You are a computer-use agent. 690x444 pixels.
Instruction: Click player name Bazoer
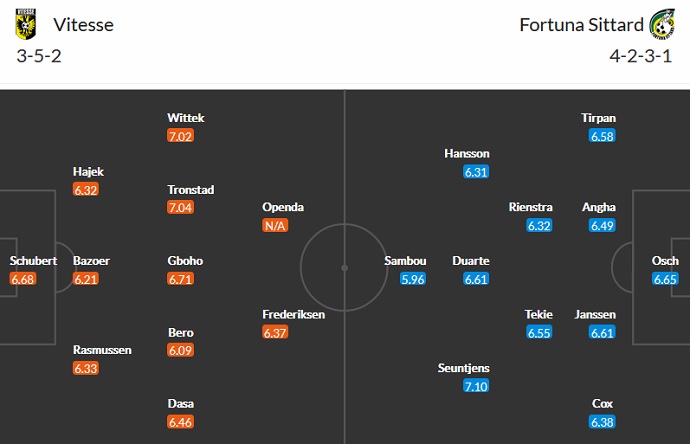(x=91, y=261)
